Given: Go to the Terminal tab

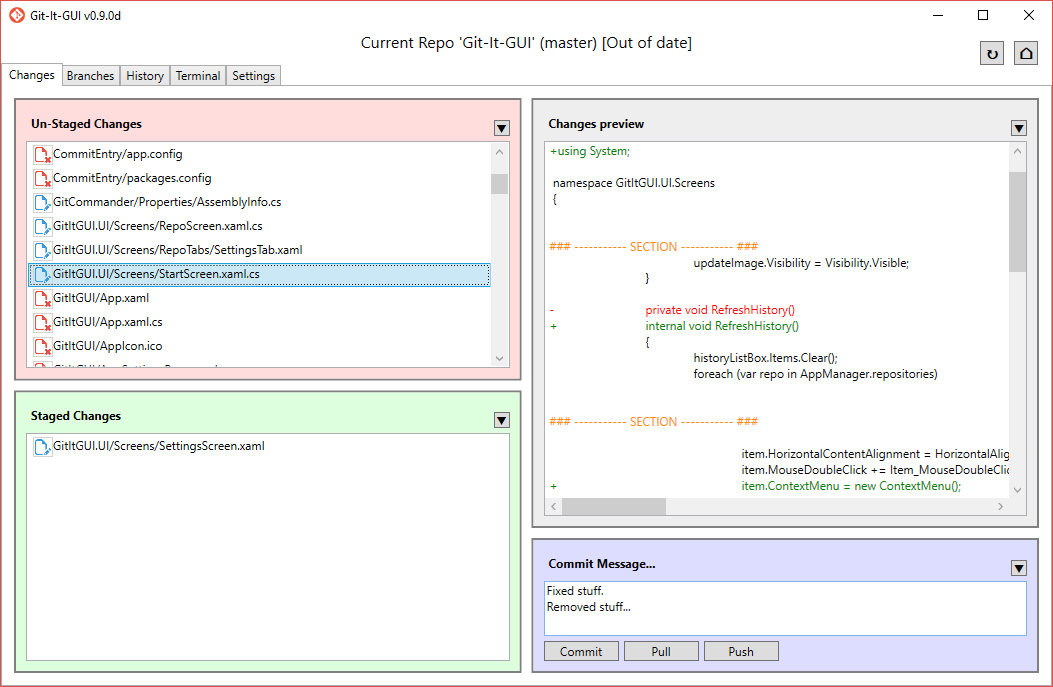Looking at the screenshot, I should pos(198,76).
